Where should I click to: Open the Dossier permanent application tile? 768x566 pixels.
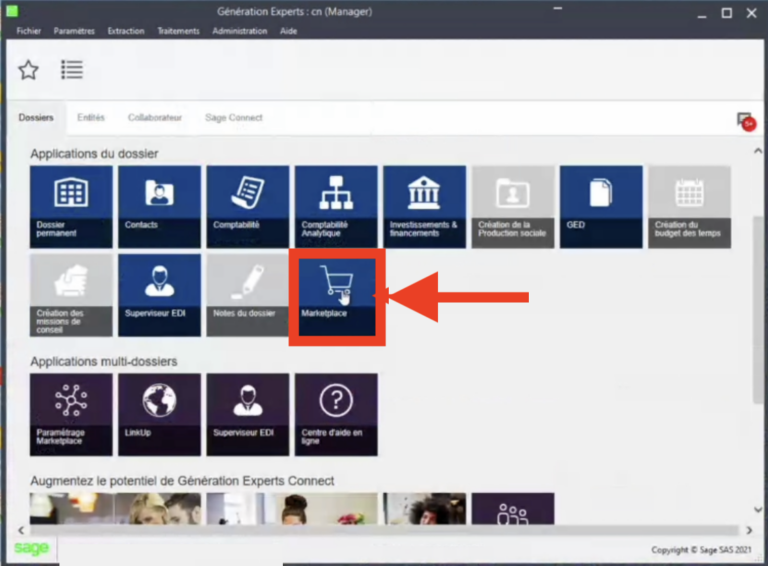click(x=71, y=207)
